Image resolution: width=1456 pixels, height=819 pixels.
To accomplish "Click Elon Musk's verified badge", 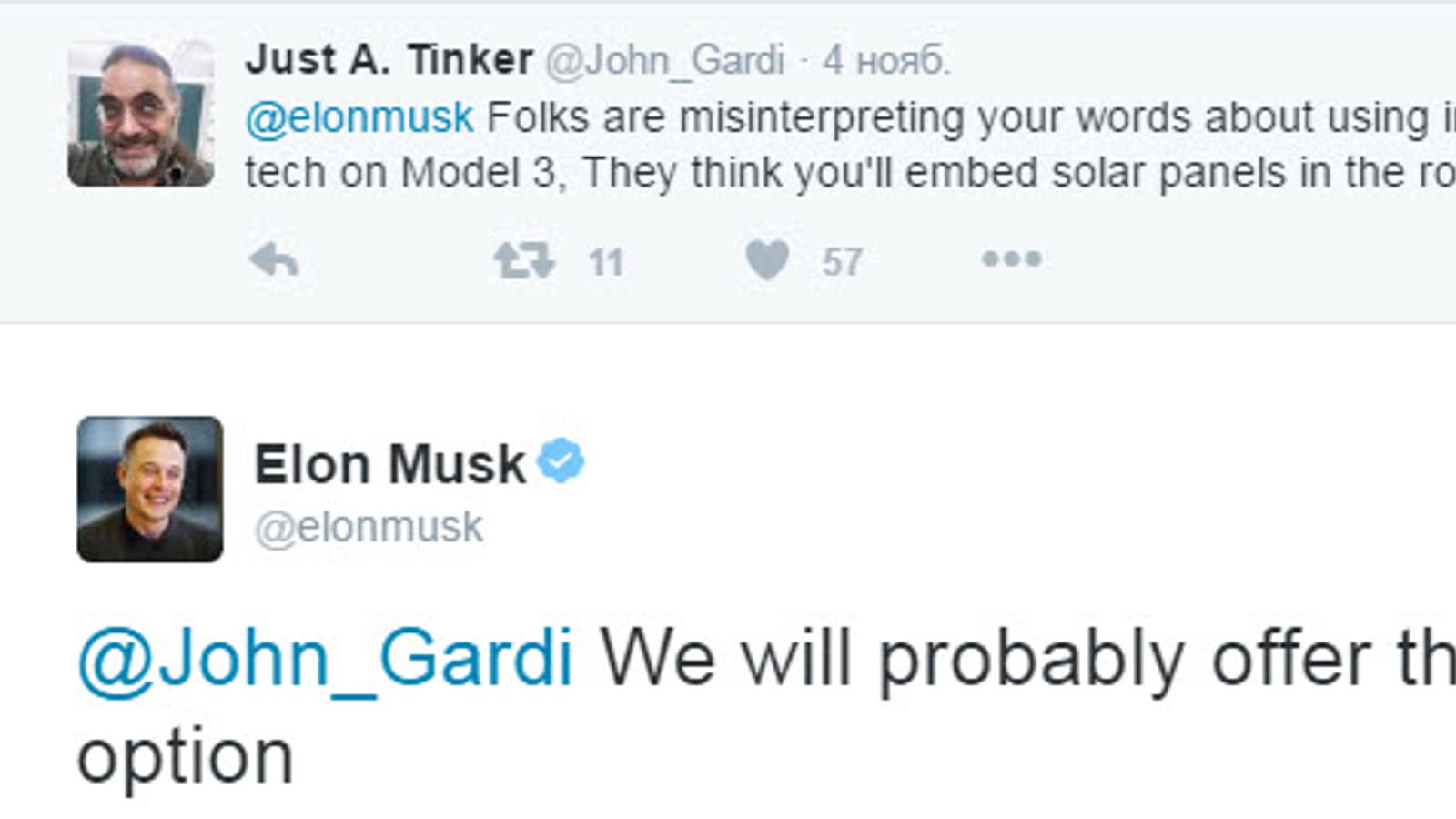I will (x=561, y=461).
